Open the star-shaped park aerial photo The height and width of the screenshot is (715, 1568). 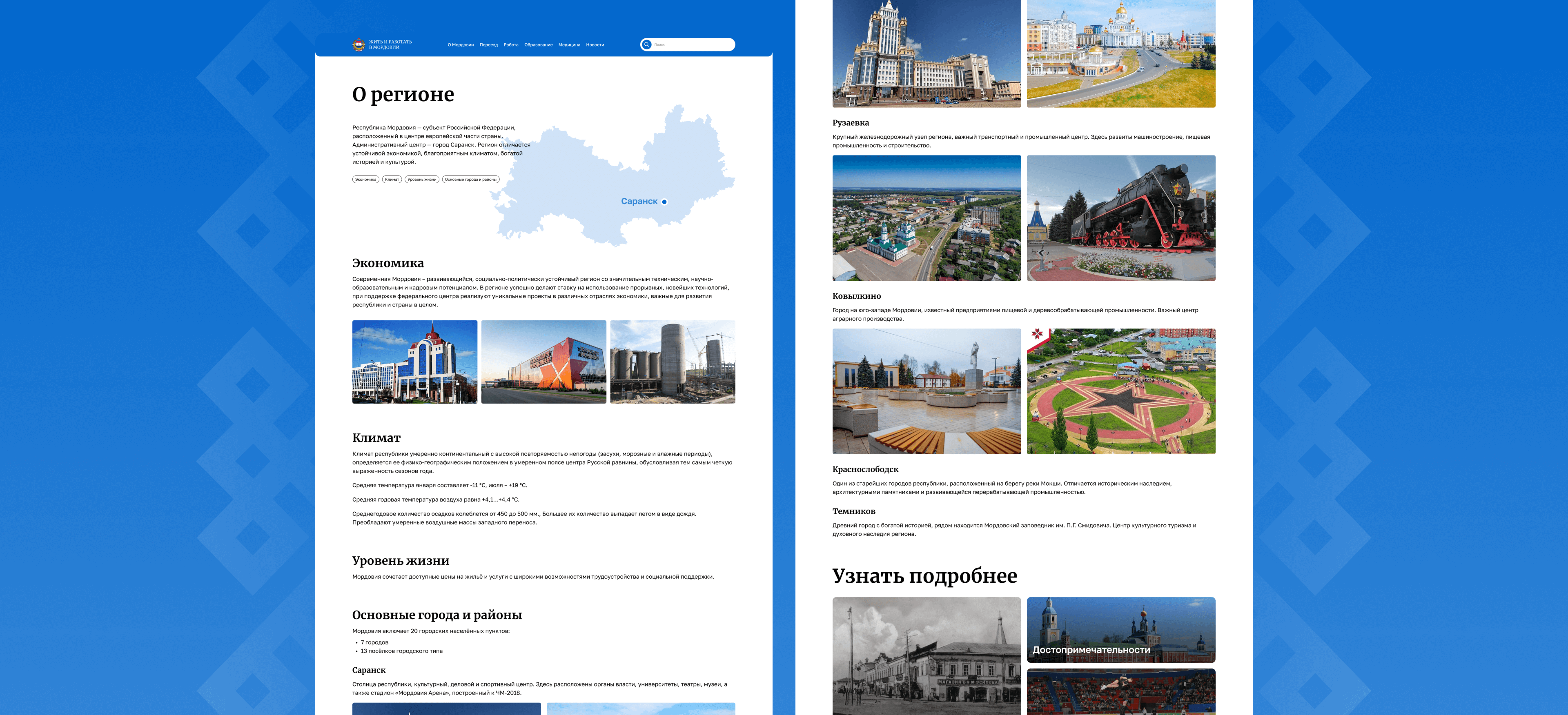(x=1120, y=391)
